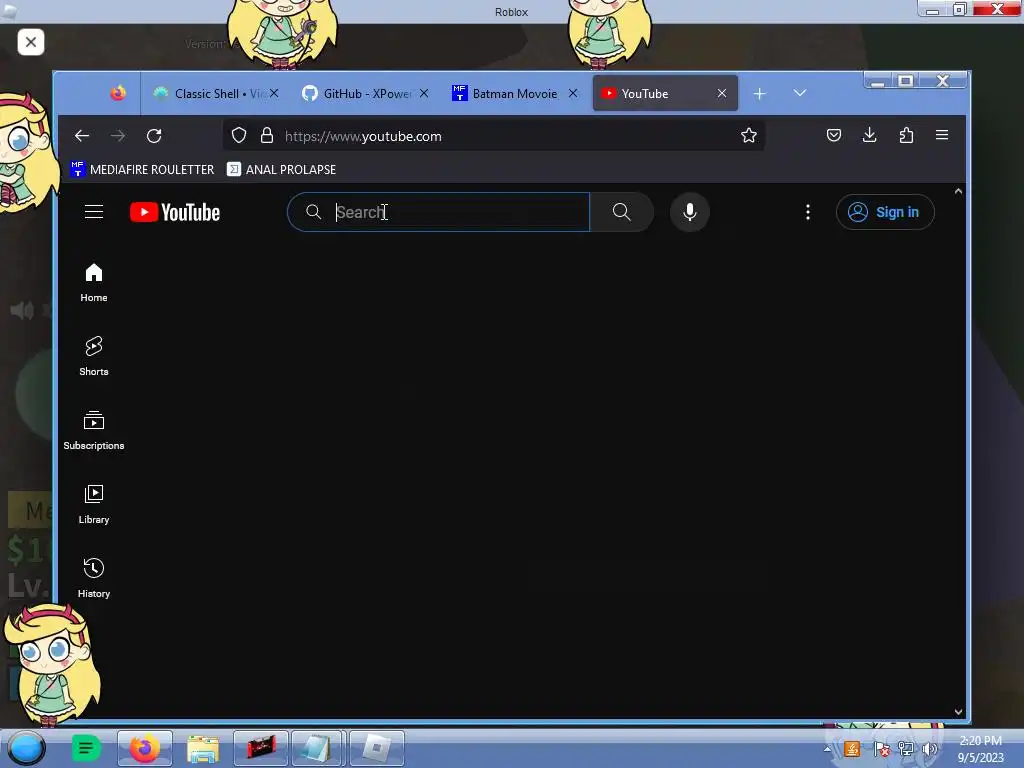Image resolution: width=1024 pixels, height=768 pixels.
Task: Click the taskbar clock
Action: [980, 749]
